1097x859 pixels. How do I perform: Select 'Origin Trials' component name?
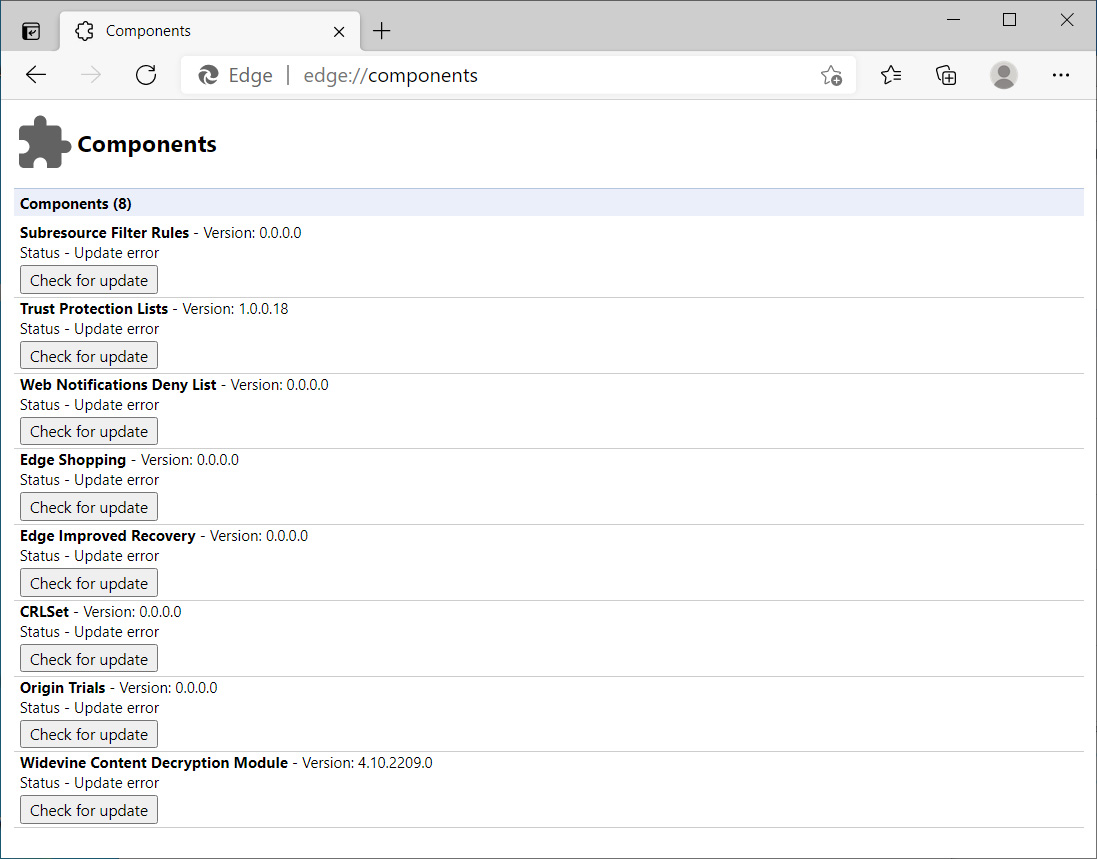click(x=62, y=687)
